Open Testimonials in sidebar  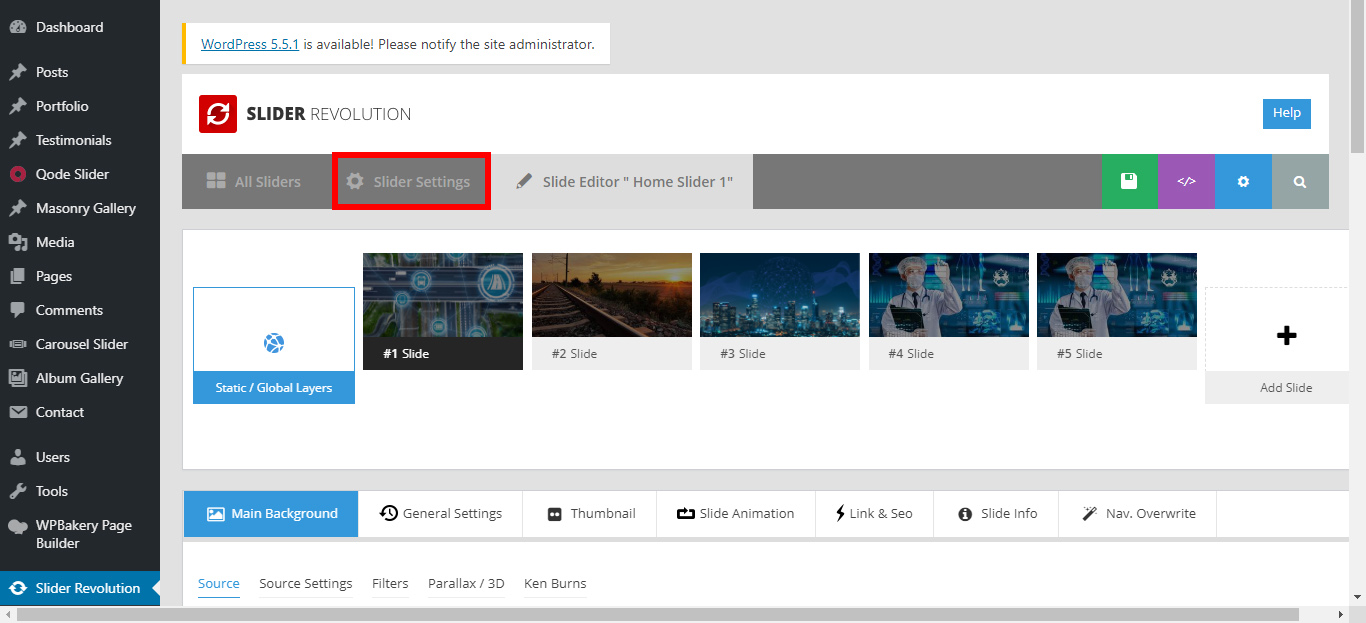(x=80, y=140)
